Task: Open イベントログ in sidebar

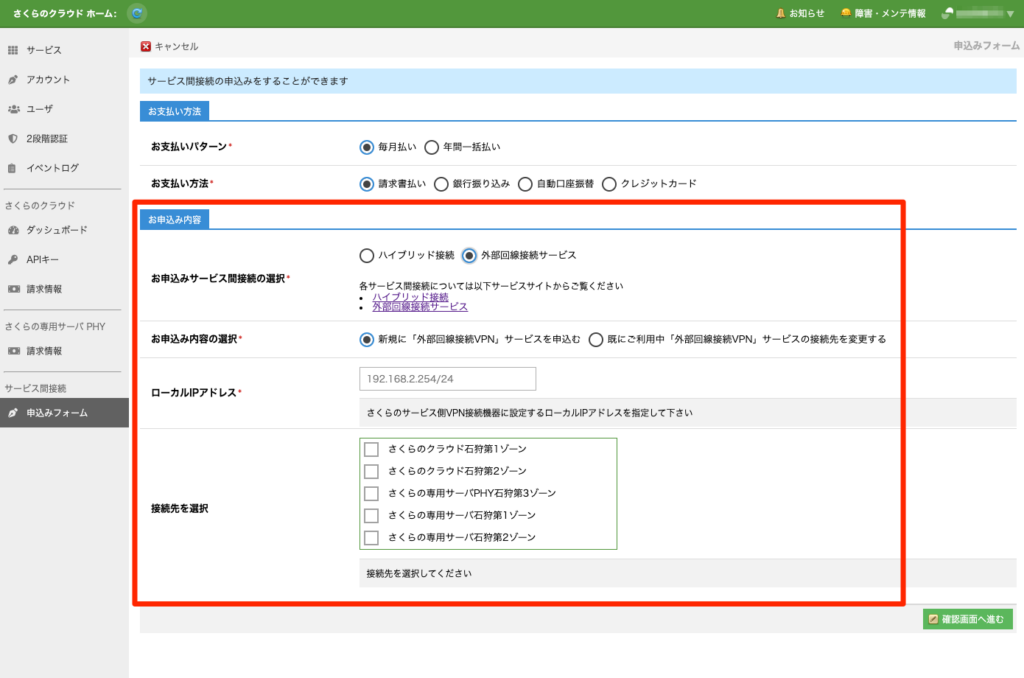Action: tap(52, 168)
